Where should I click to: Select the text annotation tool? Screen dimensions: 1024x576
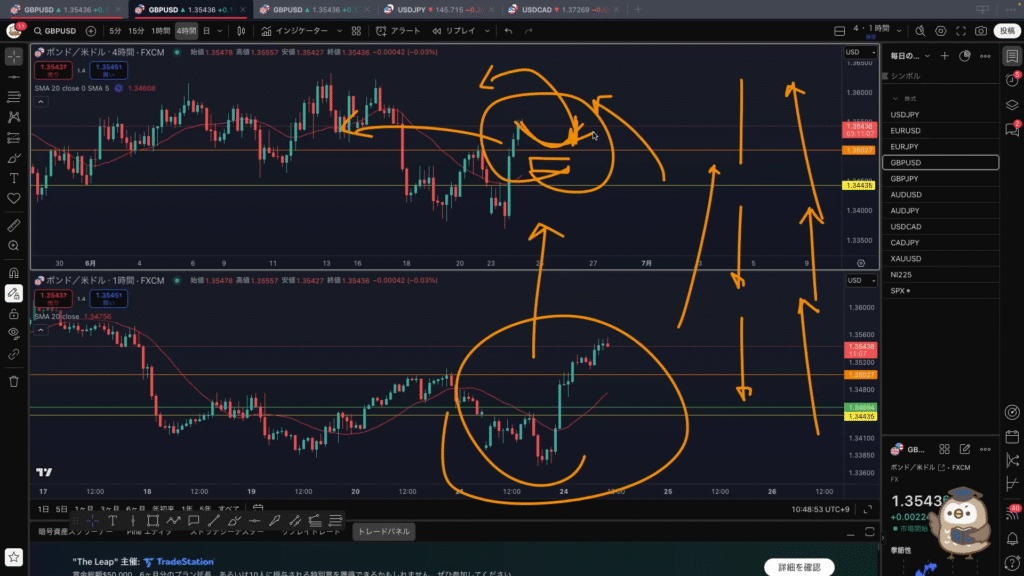[14, 178]
